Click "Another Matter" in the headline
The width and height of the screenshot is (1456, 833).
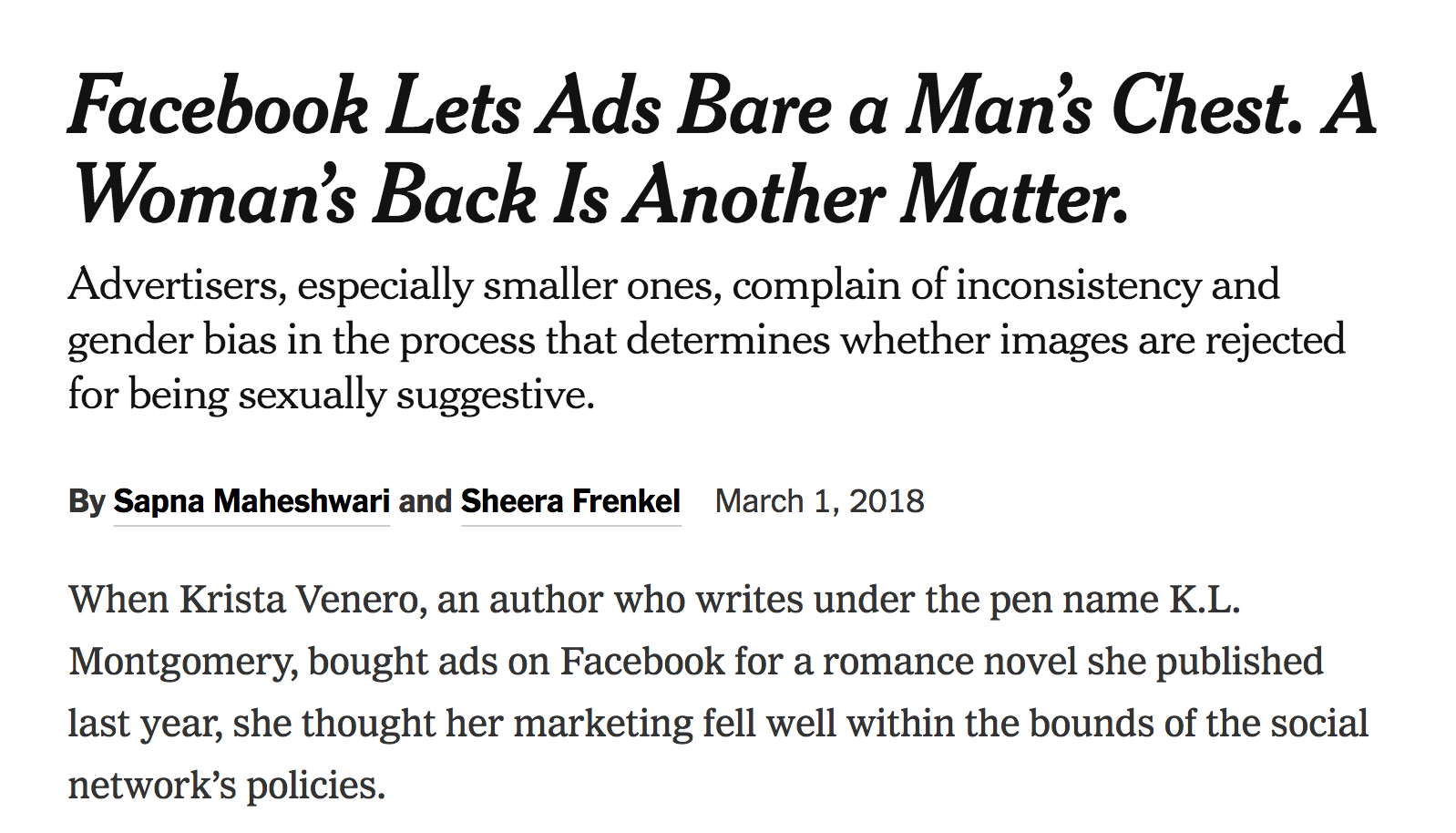point(877,196)
